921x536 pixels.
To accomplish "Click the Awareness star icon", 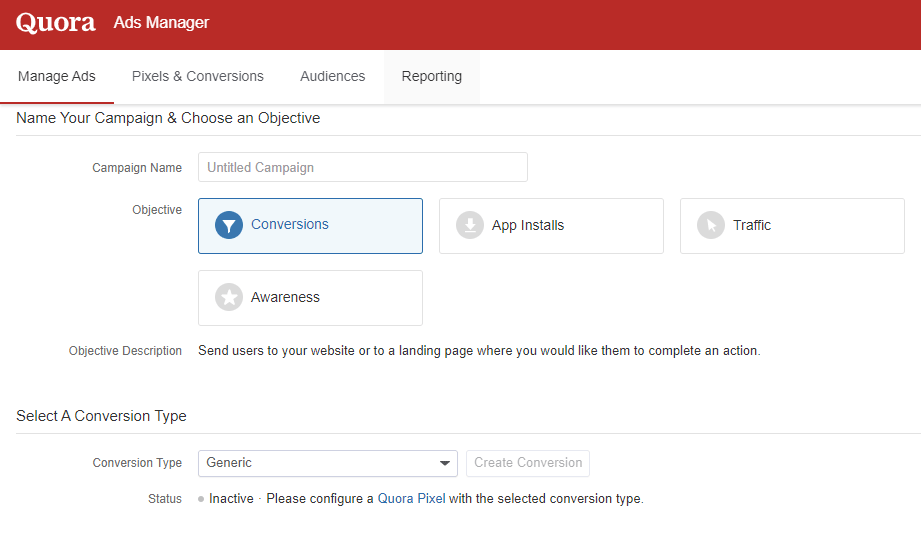I will pyautogui.click(x=229, y=297).
